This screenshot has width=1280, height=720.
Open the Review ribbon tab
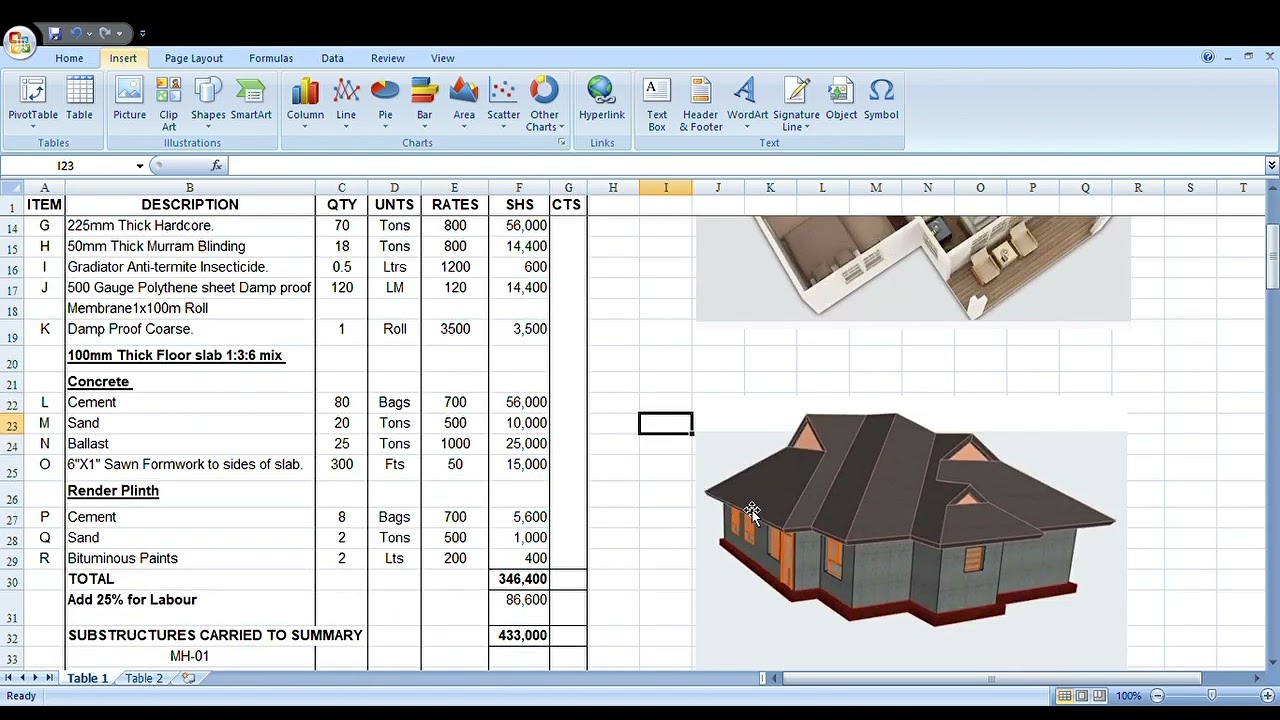point(388,58)
